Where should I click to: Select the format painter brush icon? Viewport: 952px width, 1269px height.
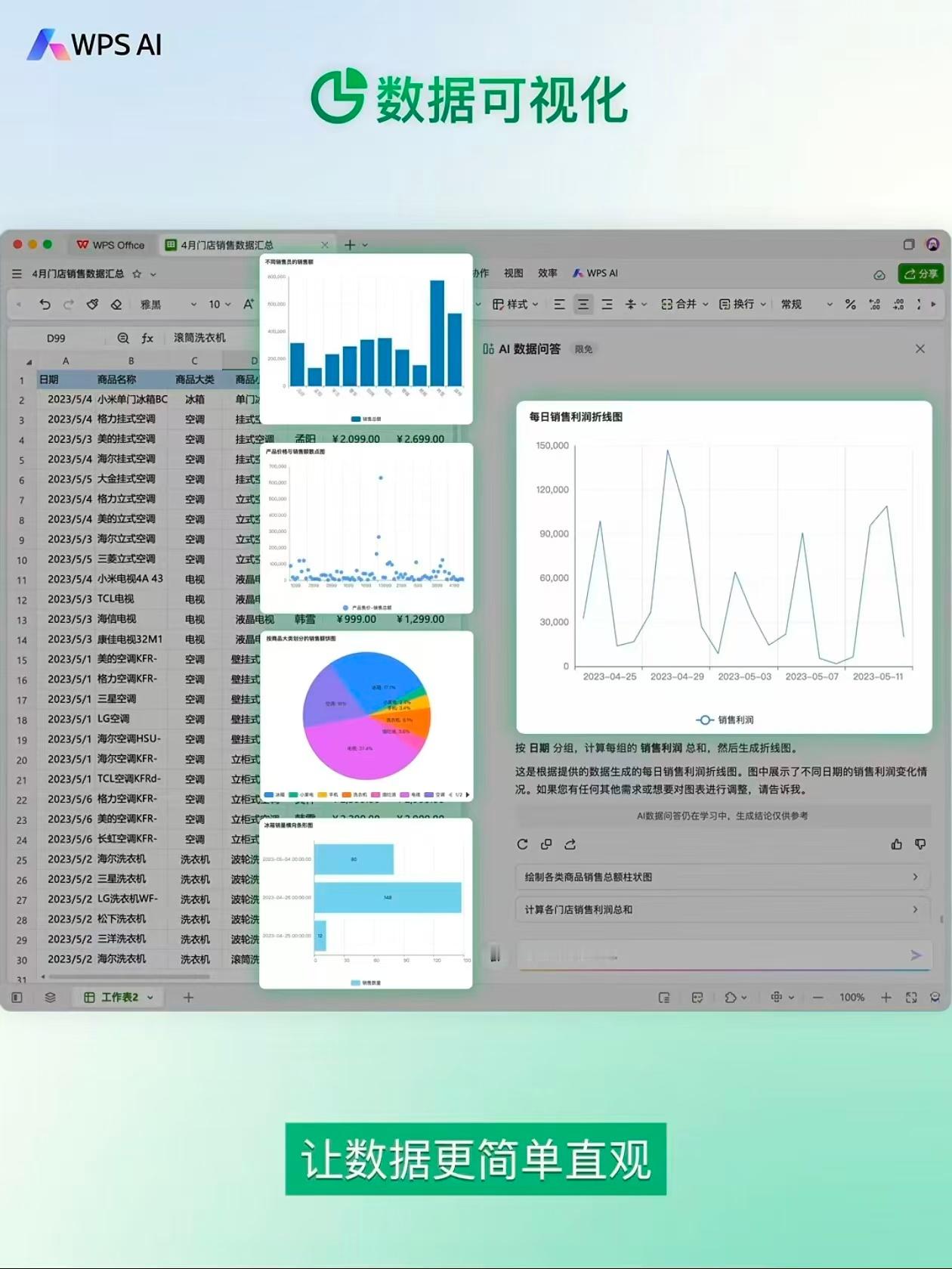coord(92,305)
